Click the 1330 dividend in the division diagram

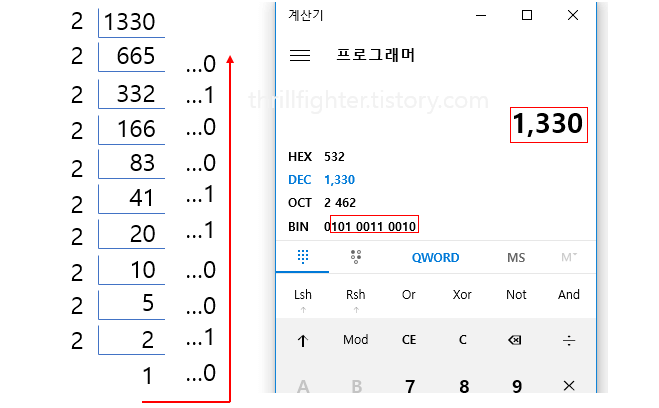click(x=129, y=22)
